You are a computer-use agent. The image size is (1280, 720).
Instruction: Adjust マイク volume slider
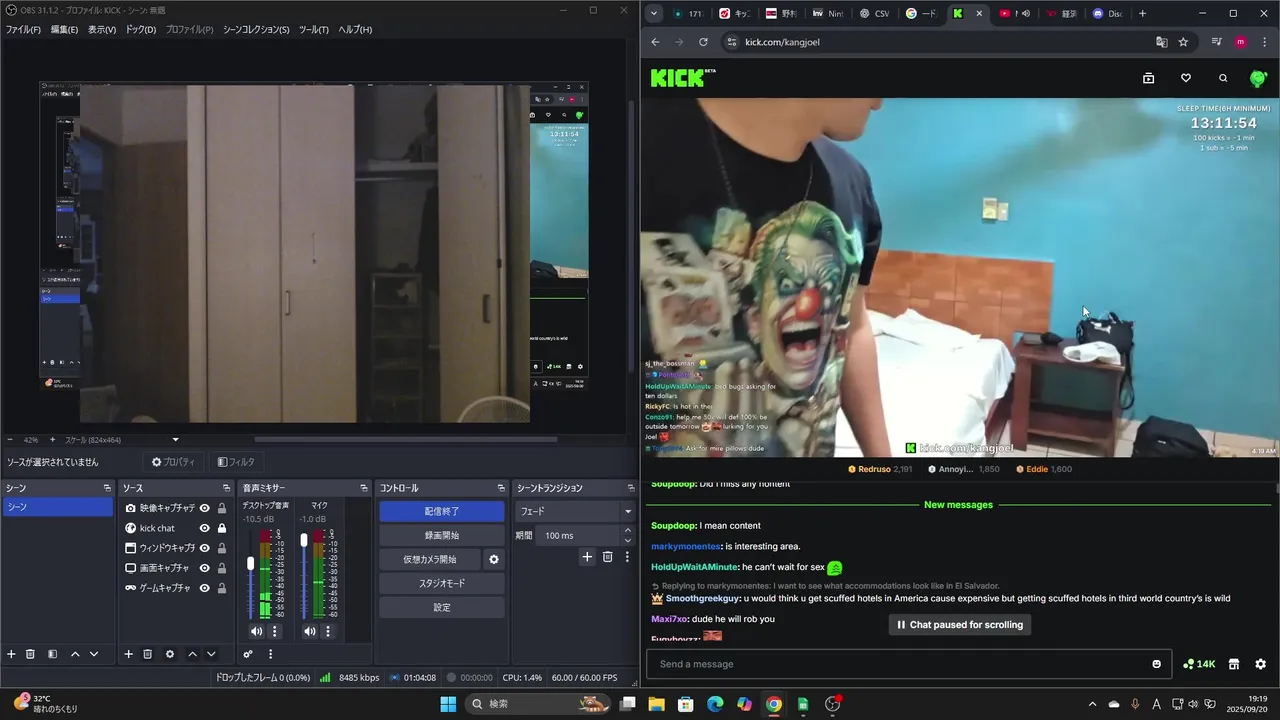click(x=304, y=540)
